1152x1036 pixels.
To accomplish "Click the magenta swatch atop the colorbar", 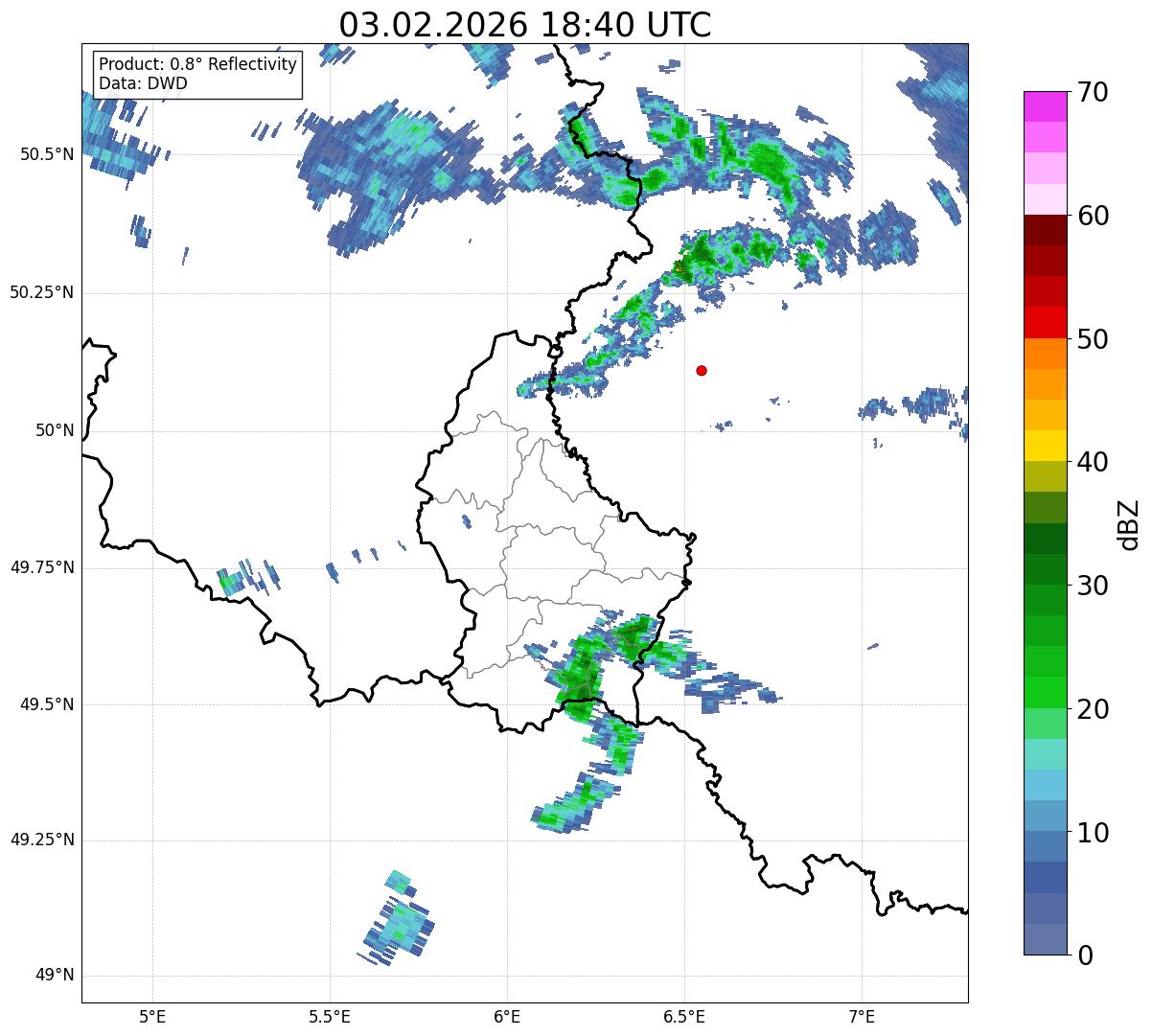I will 1045,106.
